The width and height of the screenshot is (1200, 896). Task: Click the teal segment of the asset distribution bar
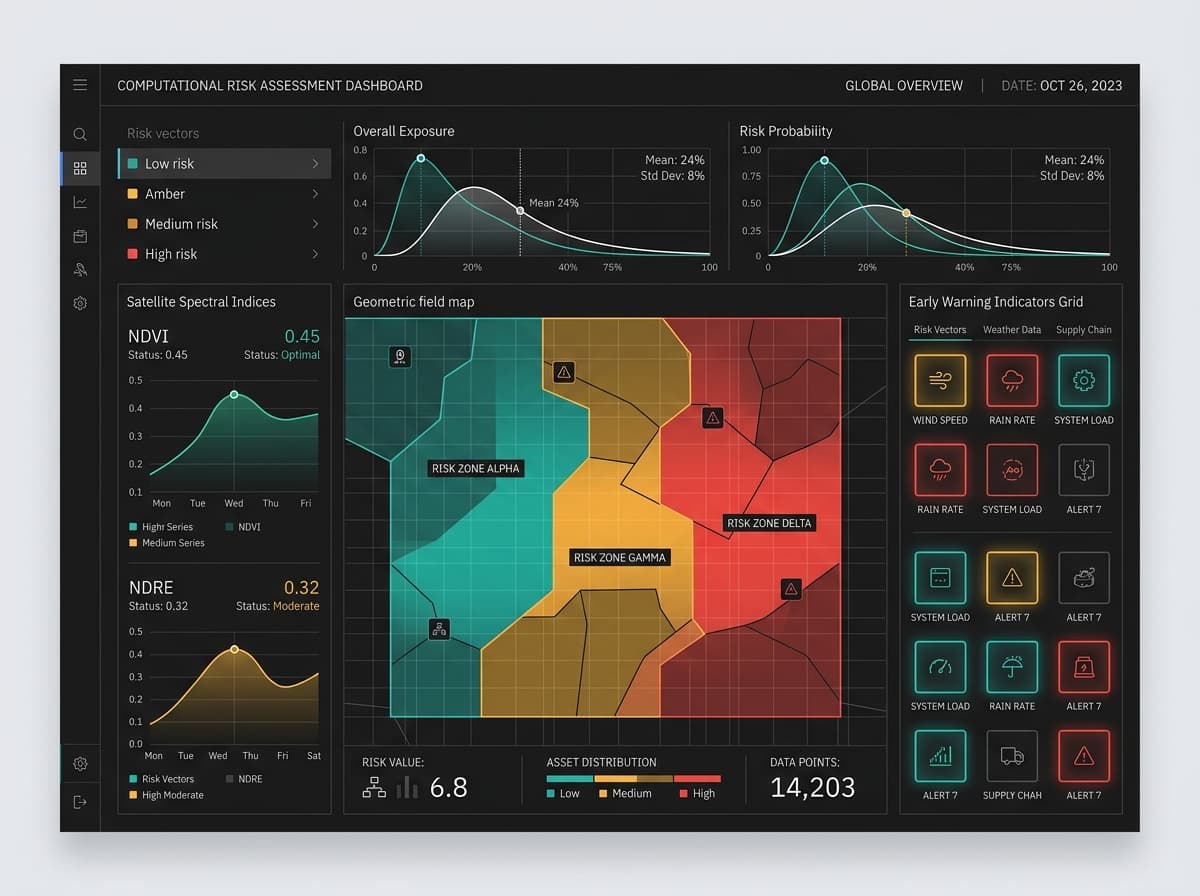click(x=570, y=778)
